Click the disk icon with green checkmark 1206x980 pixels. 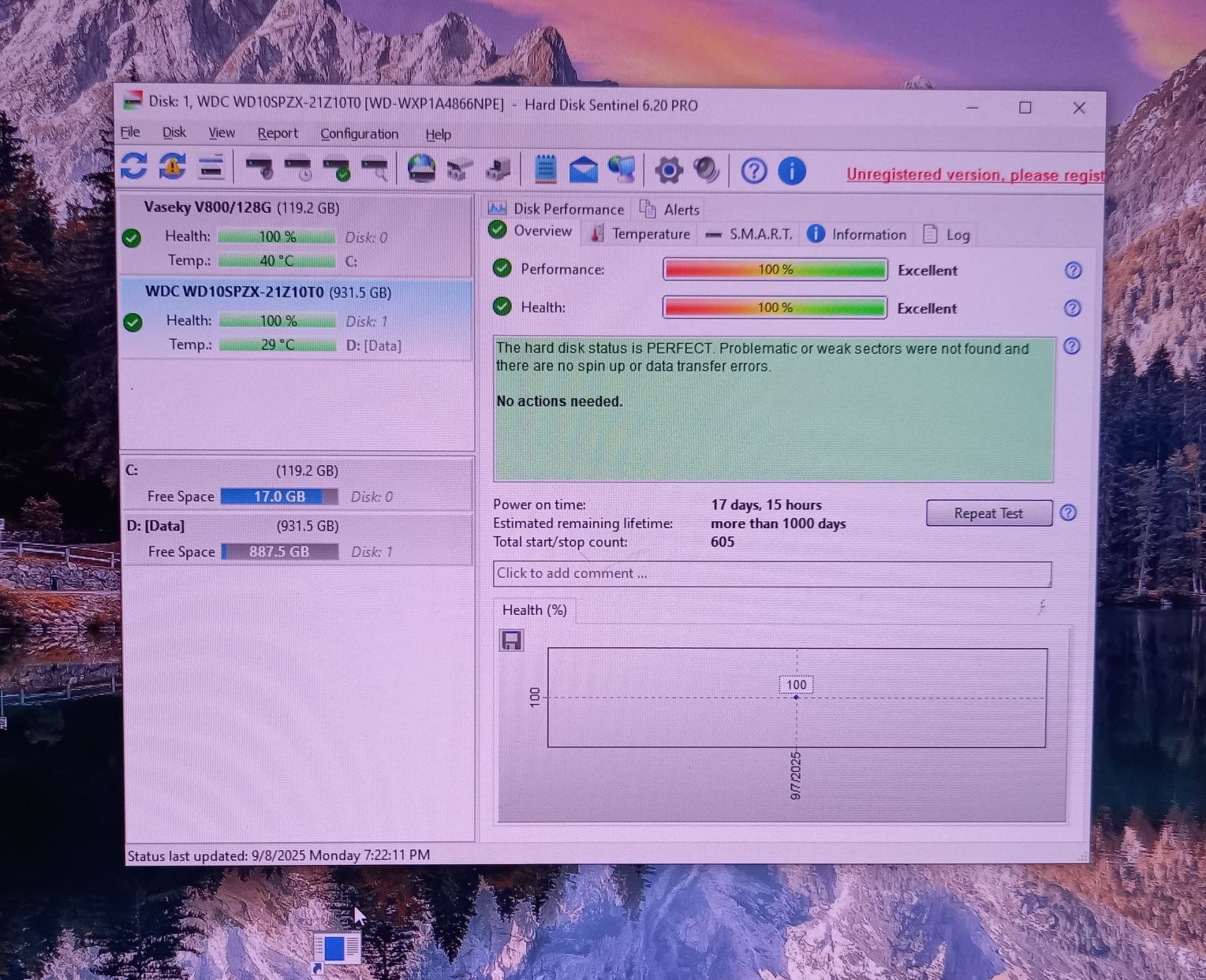coord(336,169)
